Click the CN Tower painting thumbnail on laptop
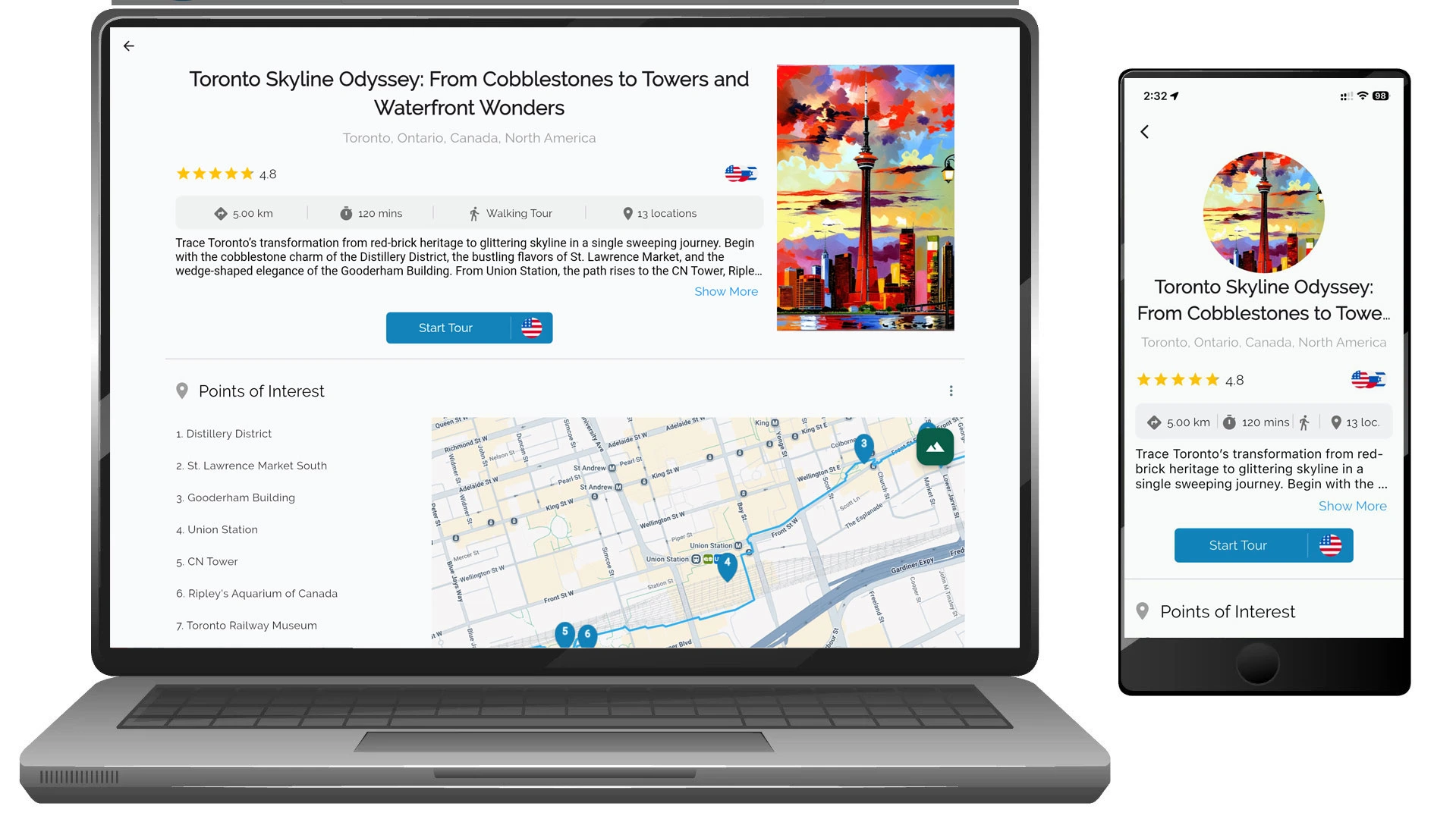Screen dimensions: 1456x819 pos(865,198)
